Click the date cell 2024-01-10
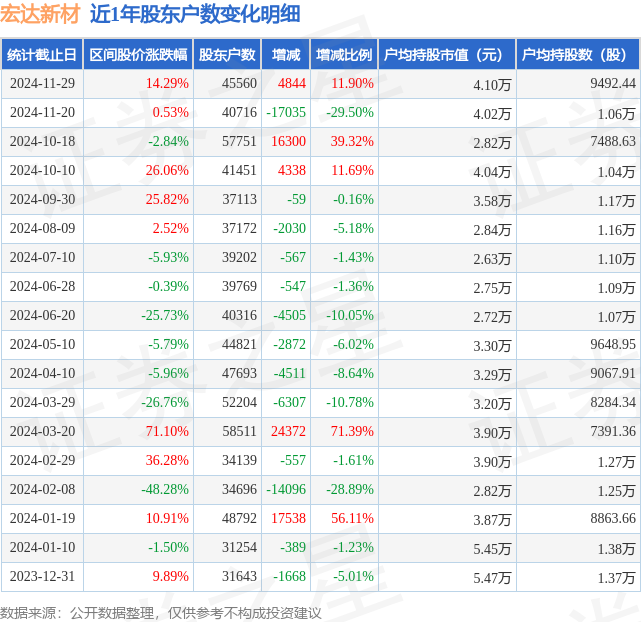Screen dimensions: 641x622 pyautogui.click(x=43, y=548)
